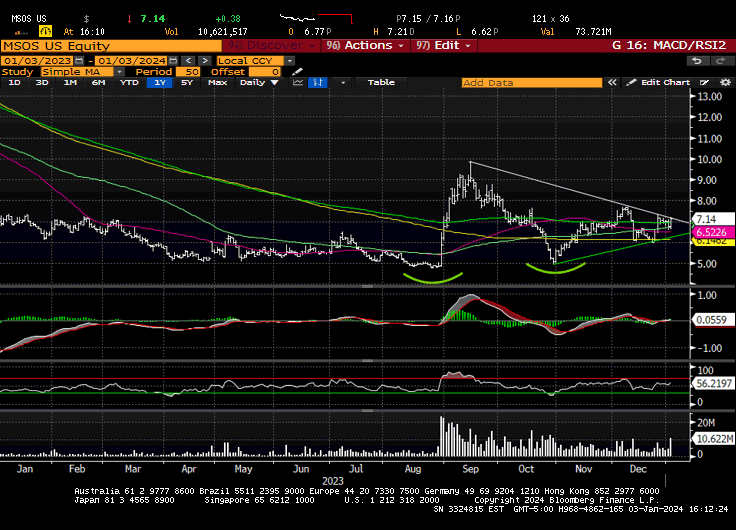736x530 pixels.
Task: Click the volume 10.622M value label
Action: pos(713,439)
